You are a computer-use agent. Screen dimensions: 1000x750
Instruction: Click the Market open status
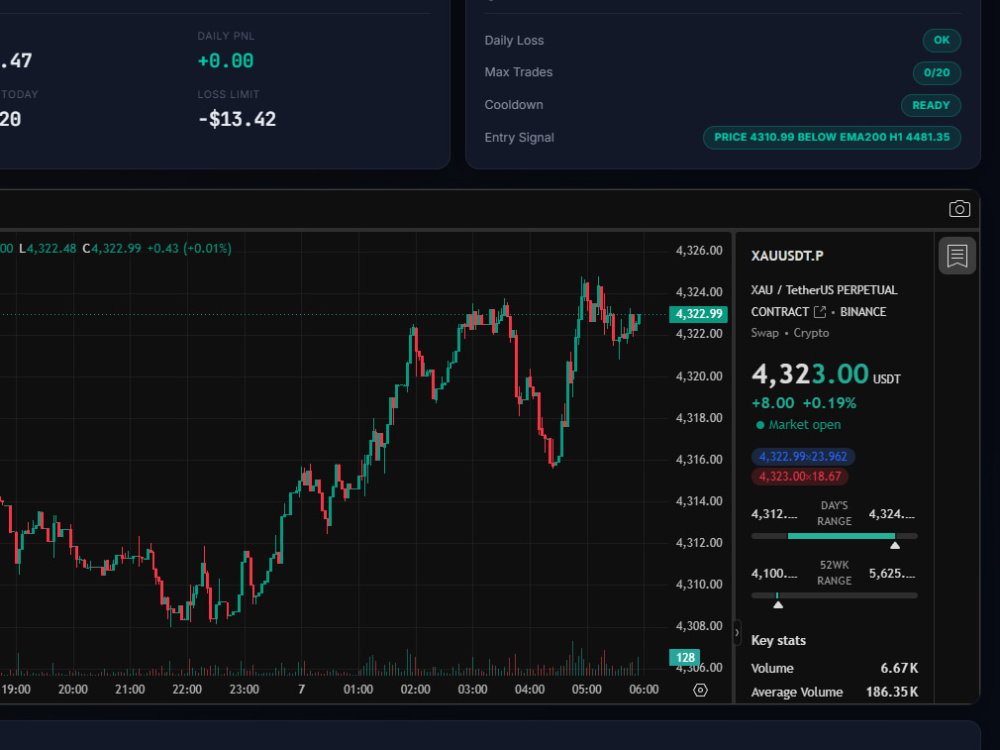(798, 425)
